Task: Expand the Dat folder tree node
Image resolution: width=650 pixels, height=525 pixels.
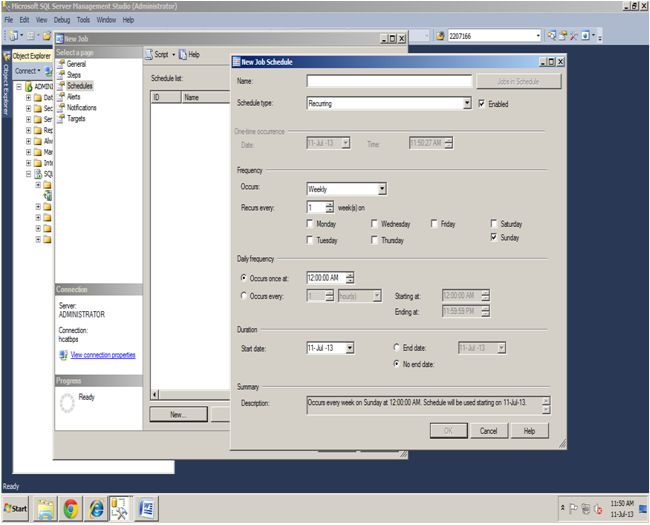Action: point(29,97)
